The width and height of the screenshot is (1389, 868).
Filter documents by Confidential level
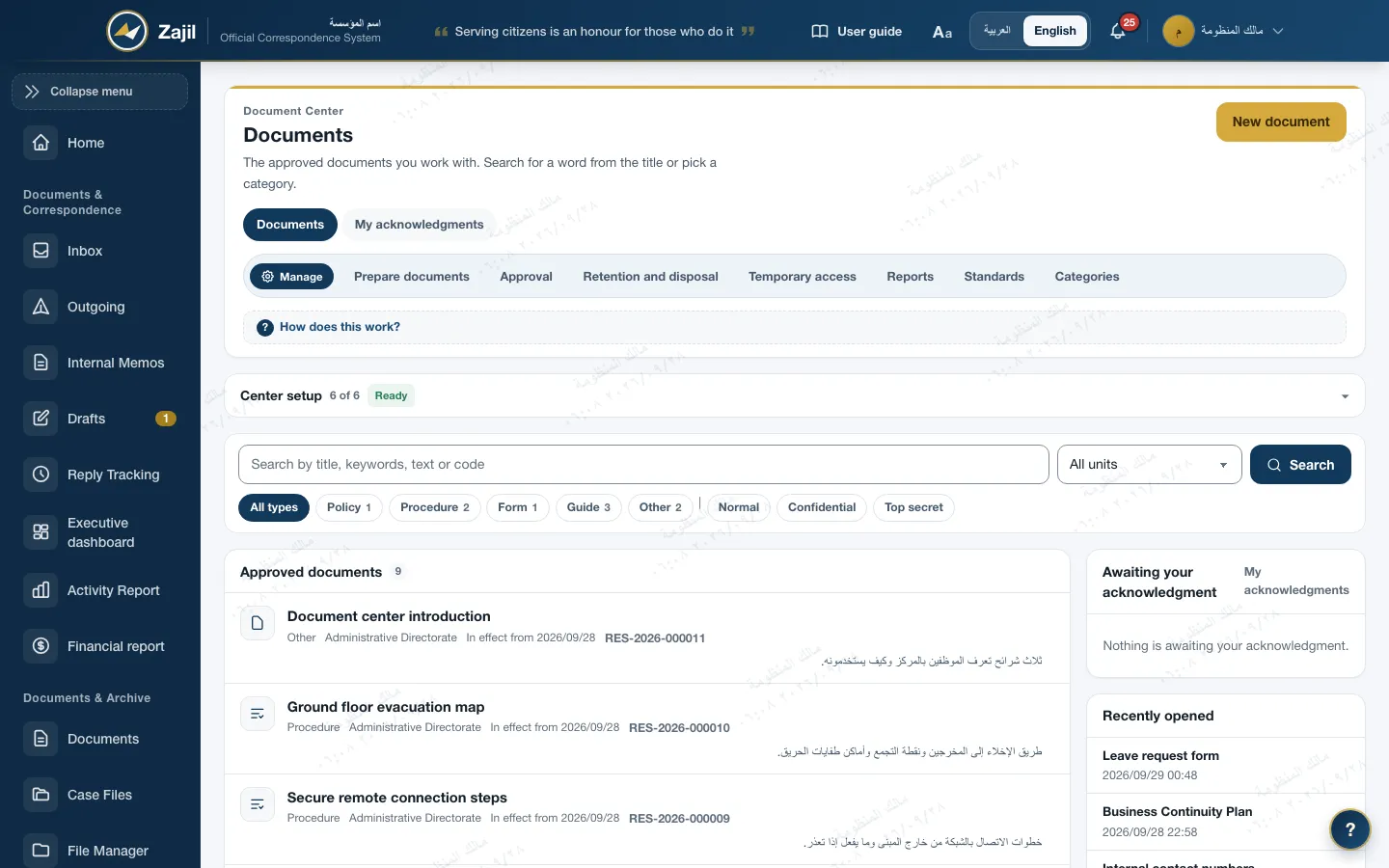click(822, 507)
